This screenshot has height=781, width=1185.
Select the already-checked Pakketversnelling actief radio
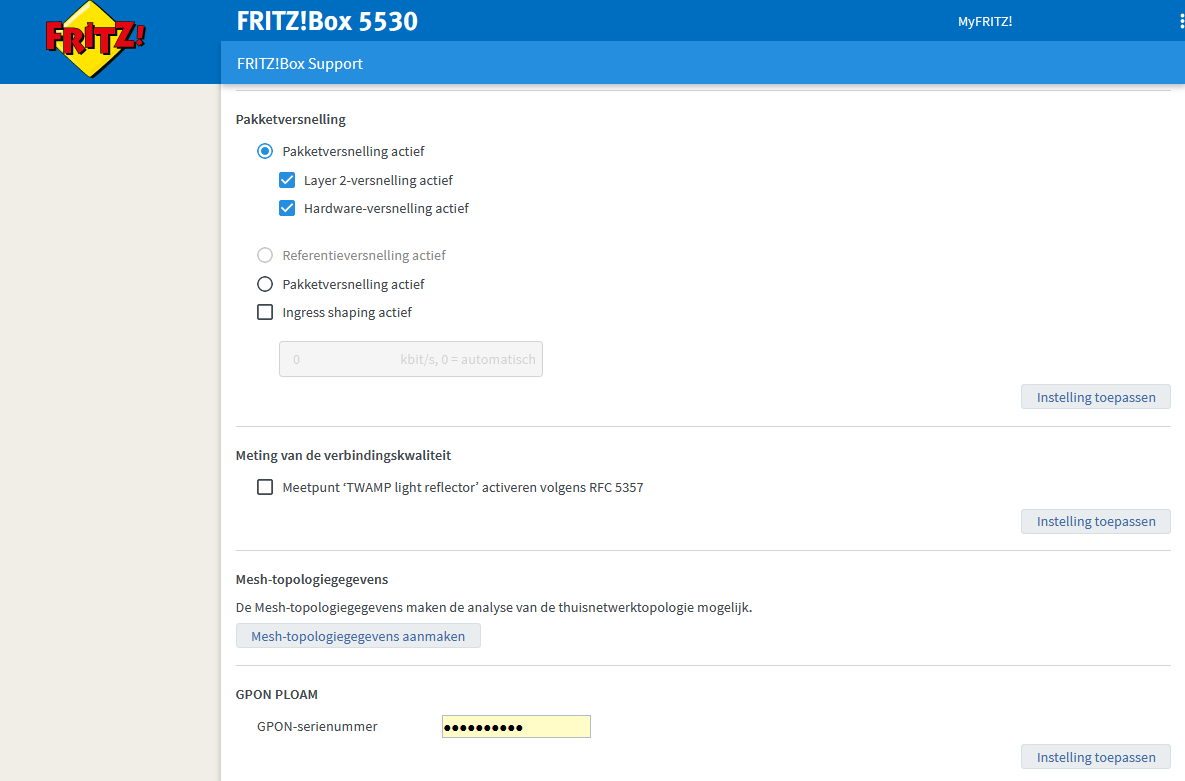click(265, 152)
